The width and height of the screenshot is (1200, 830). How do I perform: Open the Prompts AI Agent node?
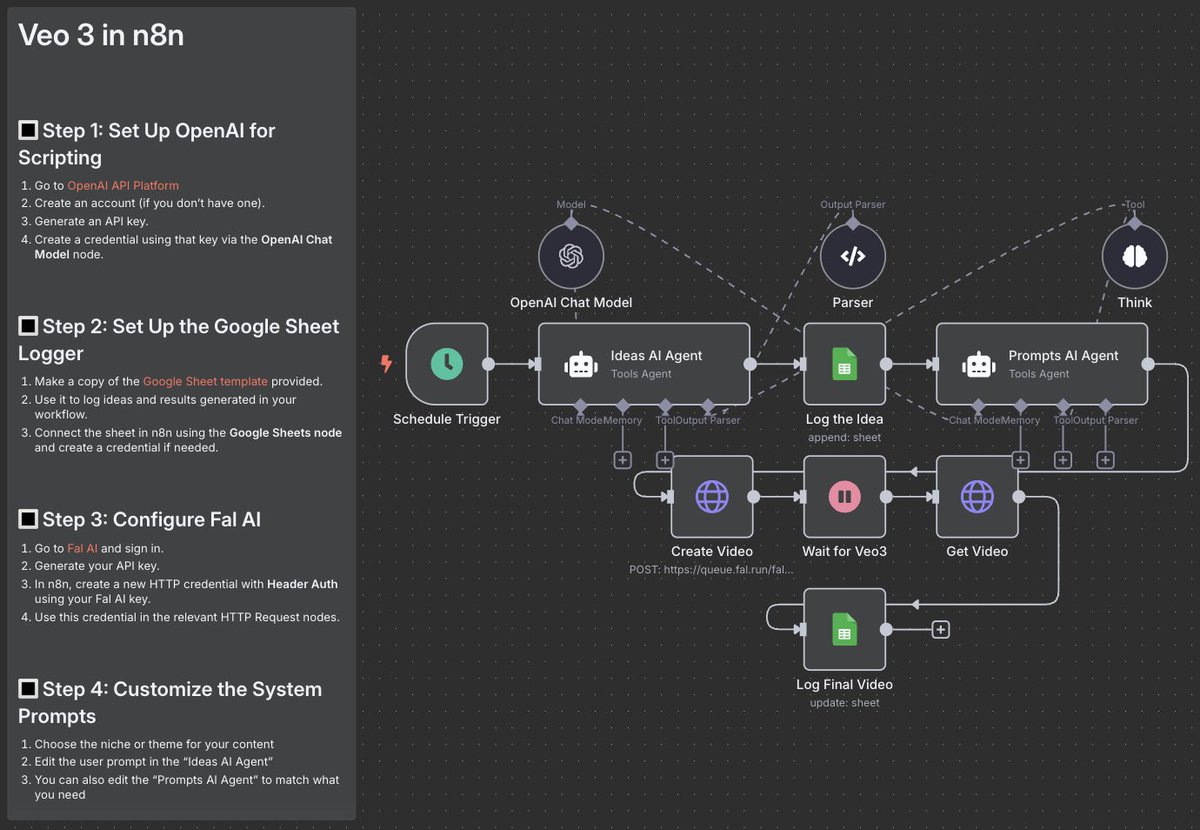[x=1041, y=364]
